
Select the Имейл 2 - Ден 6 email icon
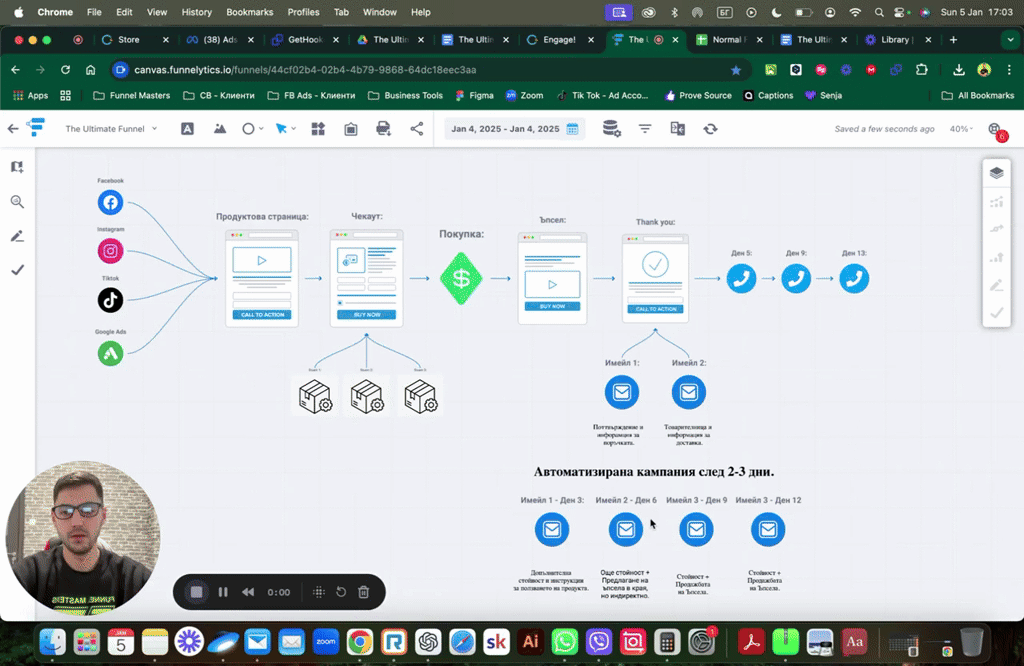click(626, 530)
